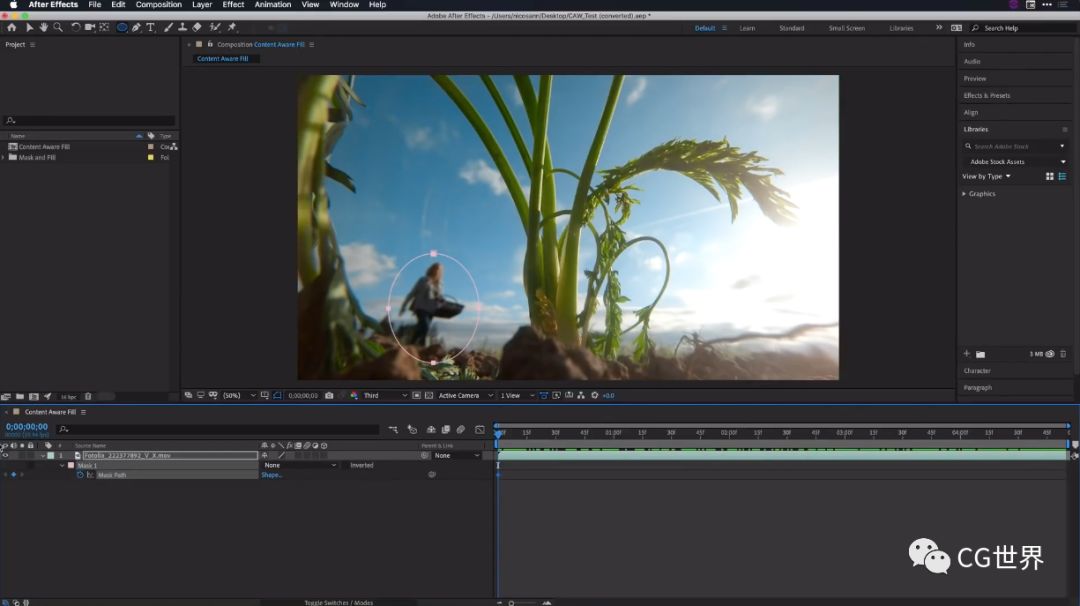Click the timeline current timecode 0;00;00;00

point(27,427)
